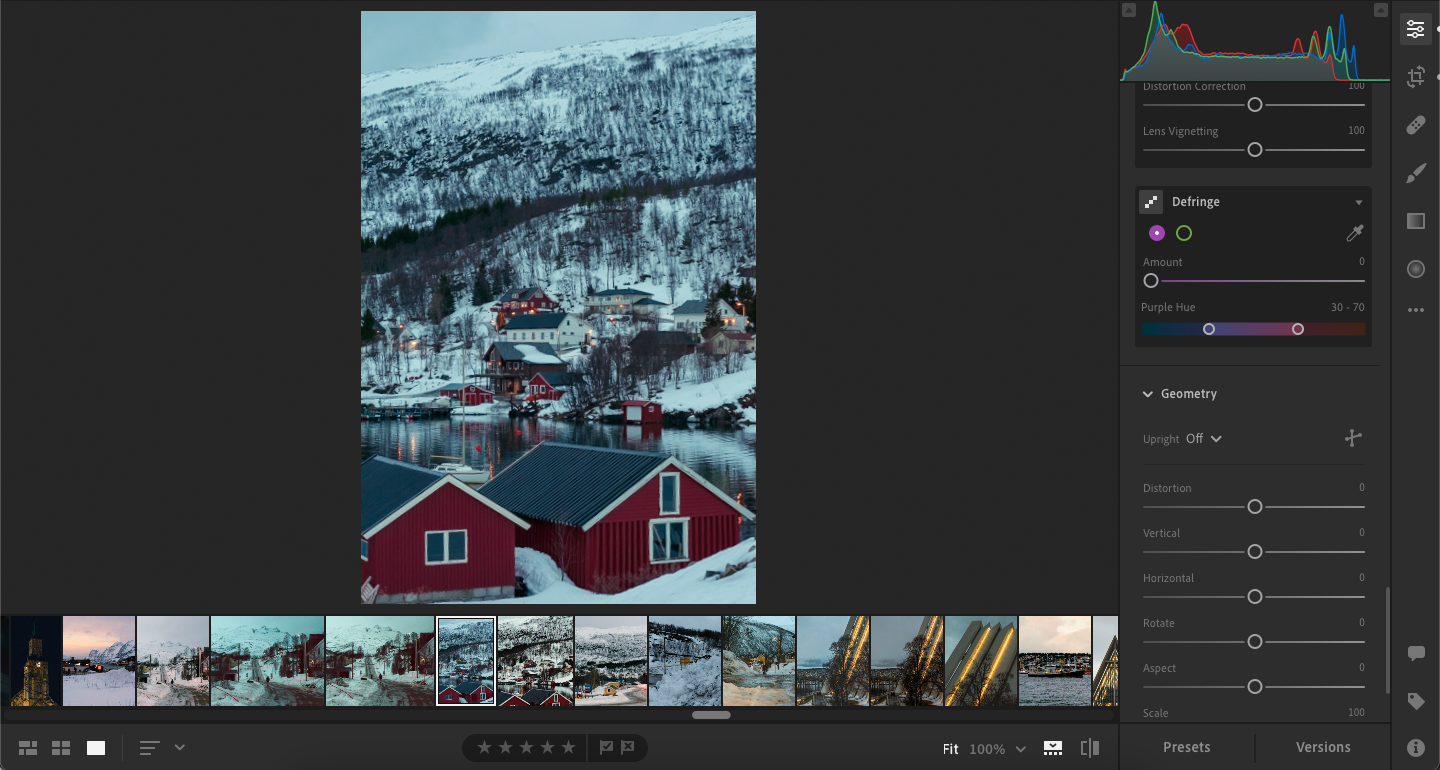
Task: Select the green defringe radio circle
Action: pyautogui.click(x=1184, y=233)
